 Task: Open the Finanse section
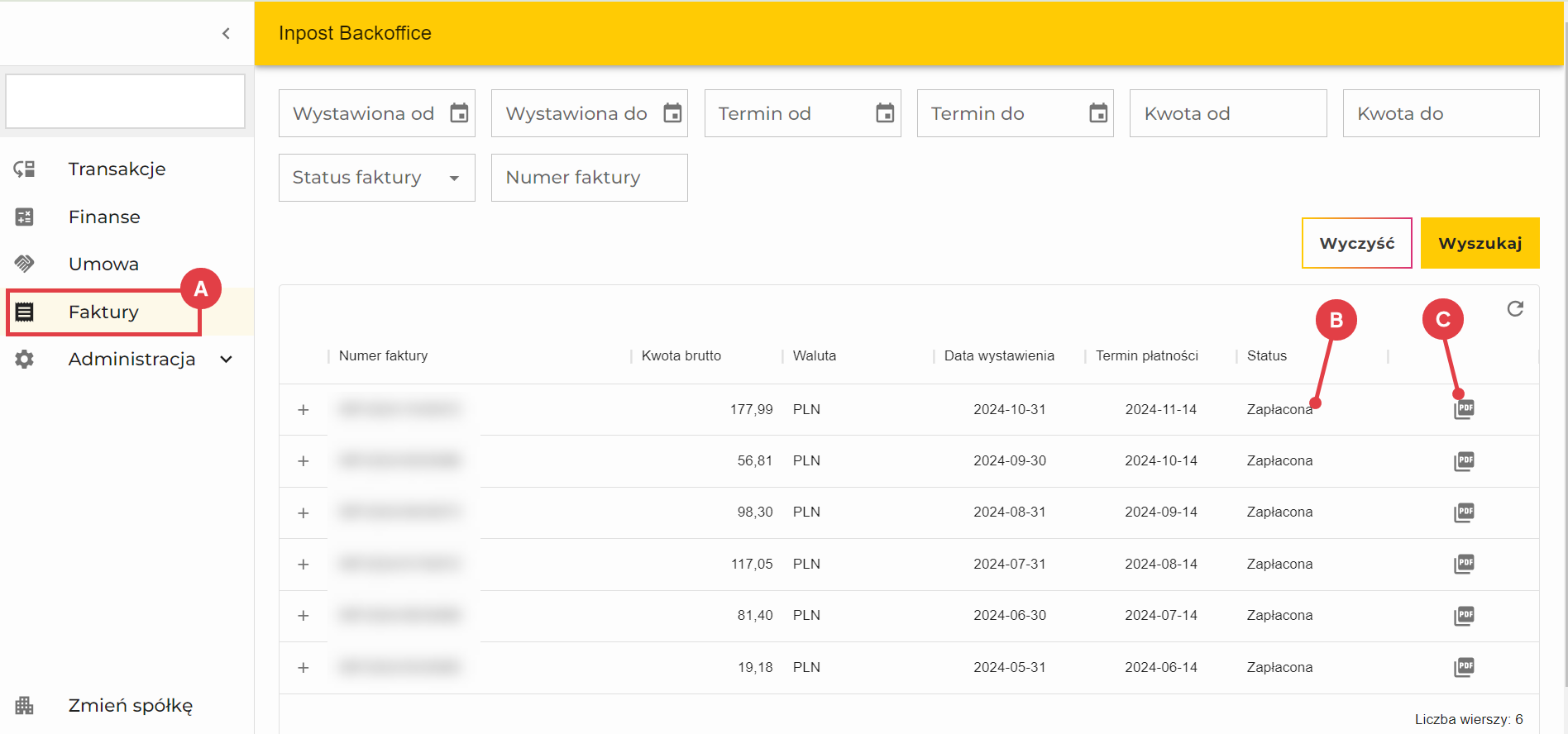(105, 217)
